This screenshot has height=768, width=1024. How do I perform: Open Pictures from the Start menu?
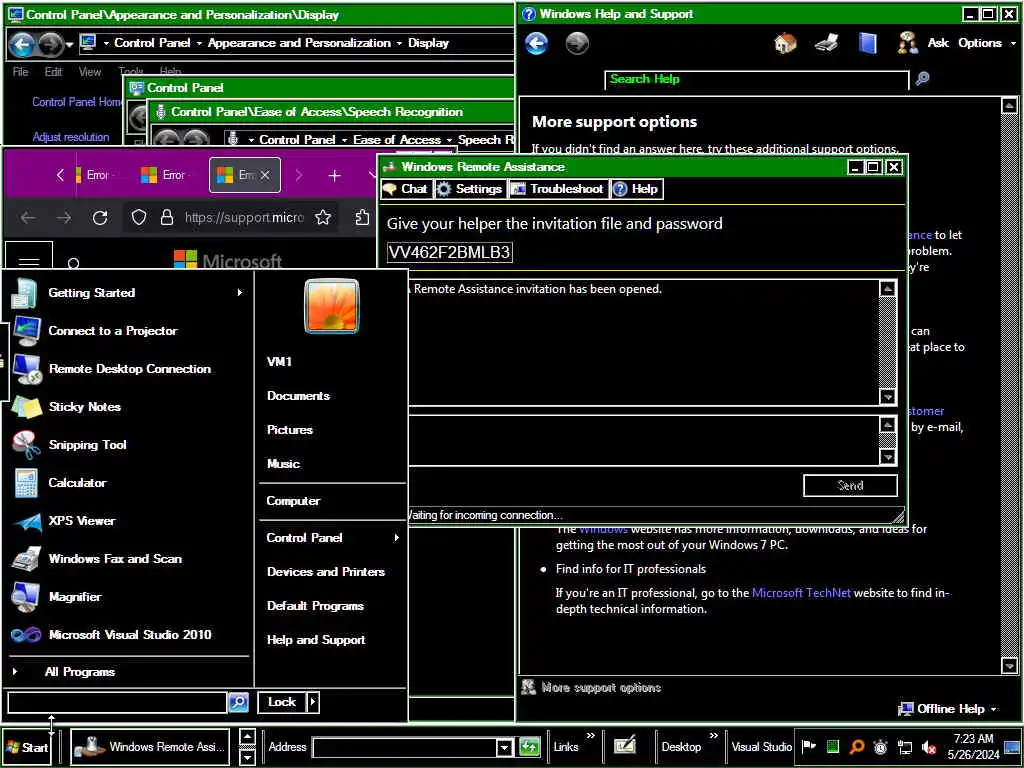(x=290, y=430)
